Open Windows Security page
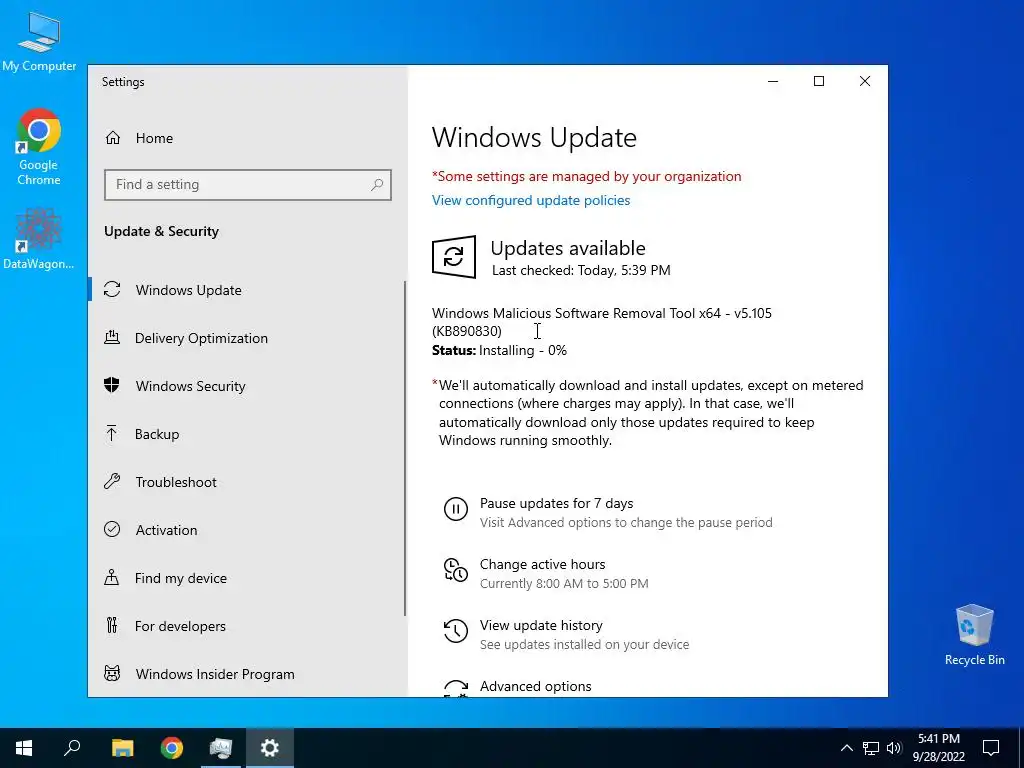The height and width of the screenshot is (768, 1024). (x=191, y=386)
